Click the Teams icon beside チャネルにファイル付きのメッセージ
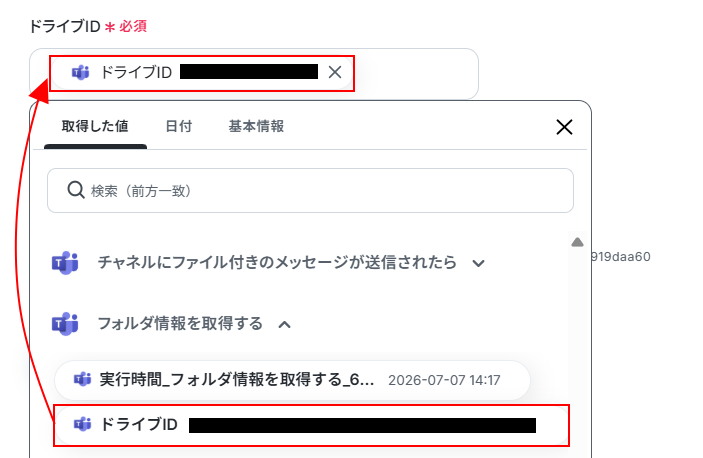 pos(65,263)
